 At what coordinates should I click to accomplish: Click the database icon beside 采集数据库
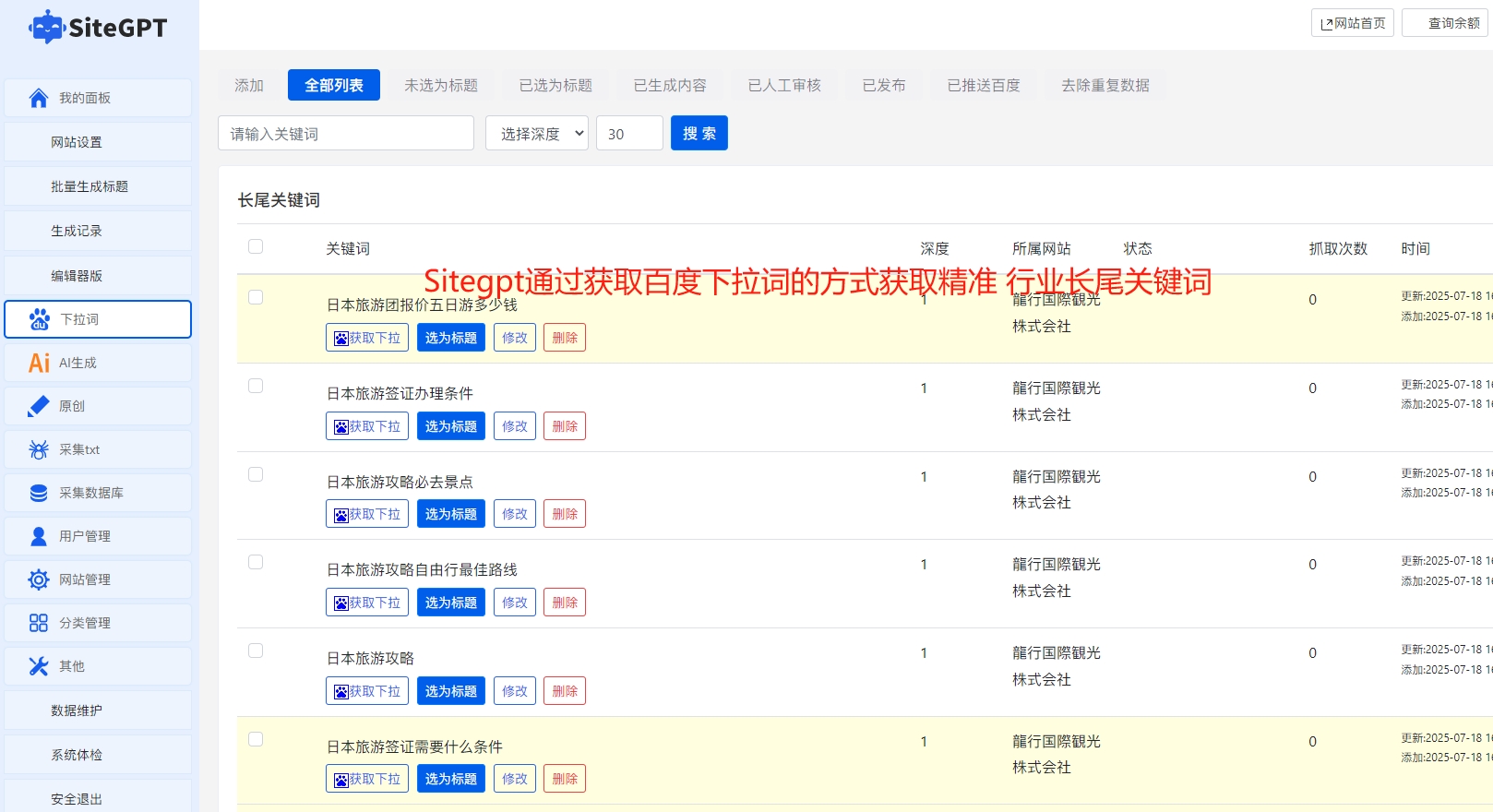pyautogui.click(x=39, y=493)
